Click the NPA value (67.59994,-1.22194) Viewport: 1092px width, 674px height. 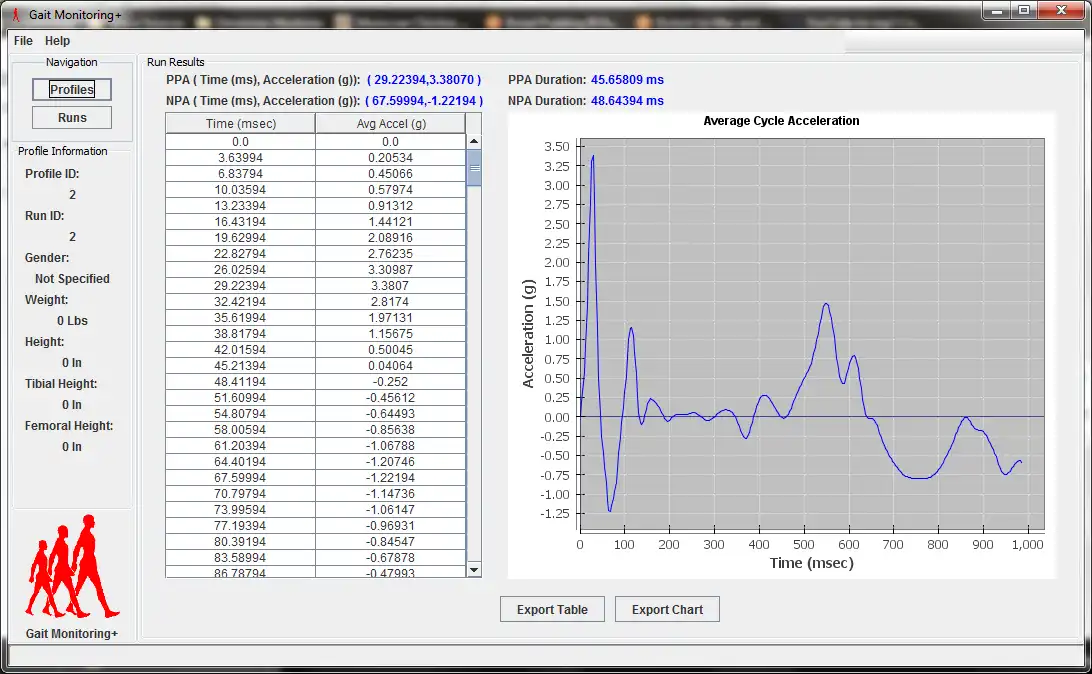[x=424, y=101]
